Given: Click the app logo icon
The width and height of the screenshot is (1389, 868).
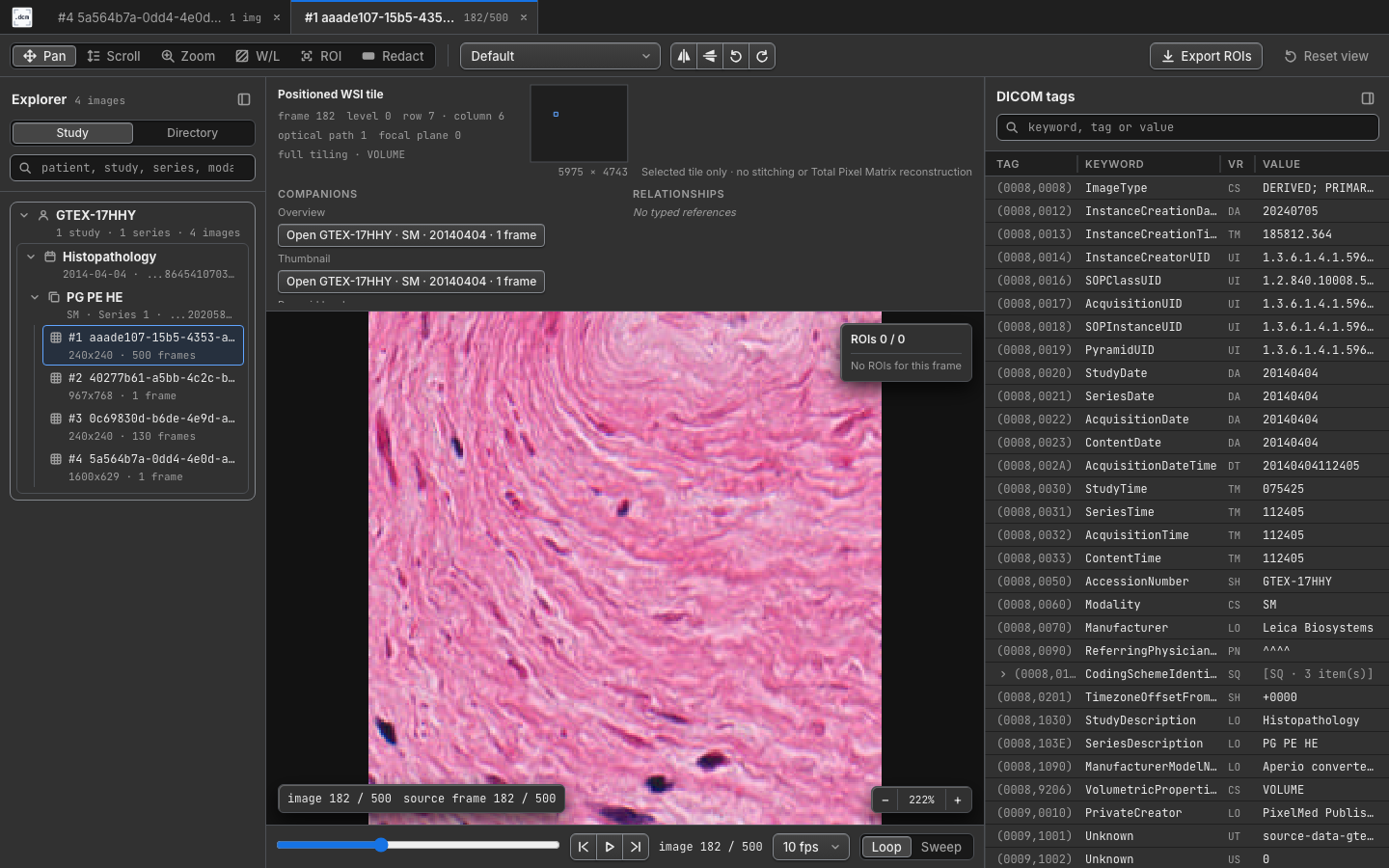Looking at the screenshot, I should pos(22,17).
